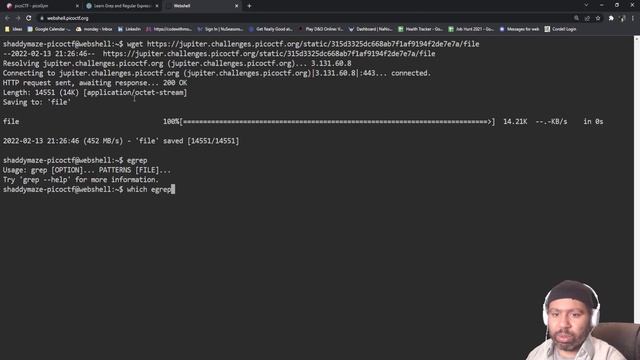Viewport: 640px width, 360px height.
Task: Open the Ideas bookmark folder
Action: pos(13,29)
